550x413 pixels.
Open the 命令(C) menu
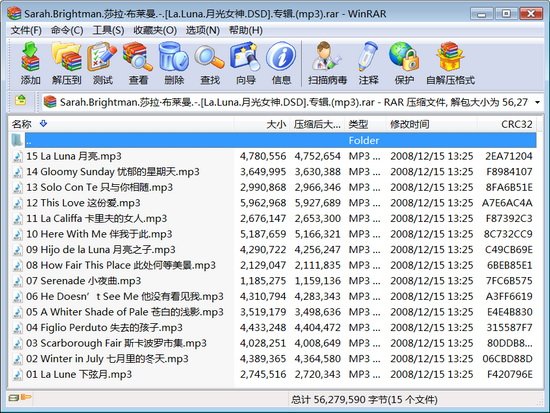(x=67, y=31)
